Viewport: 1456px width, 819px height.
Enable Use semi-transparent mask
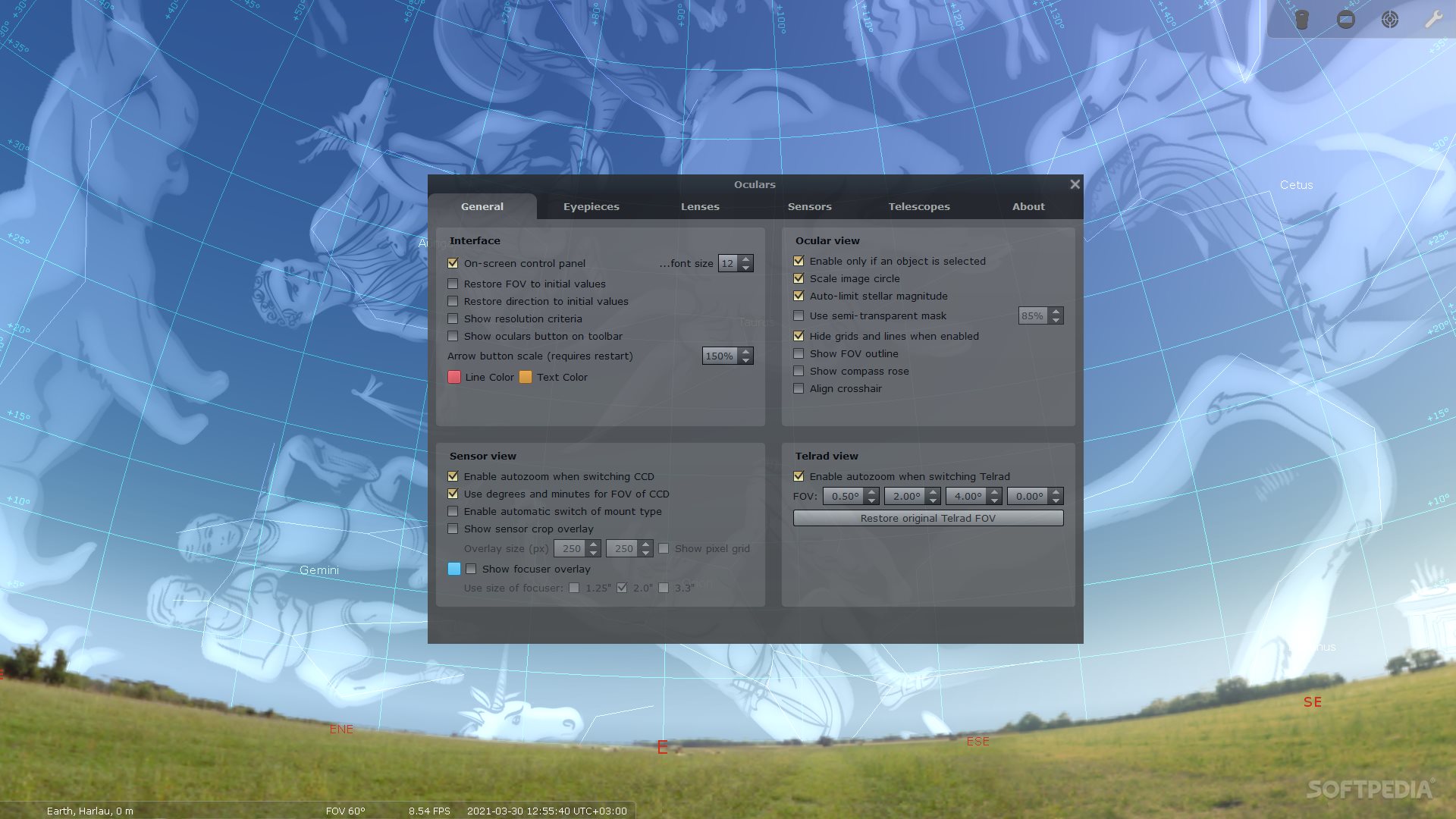click(x=799, y=315)
